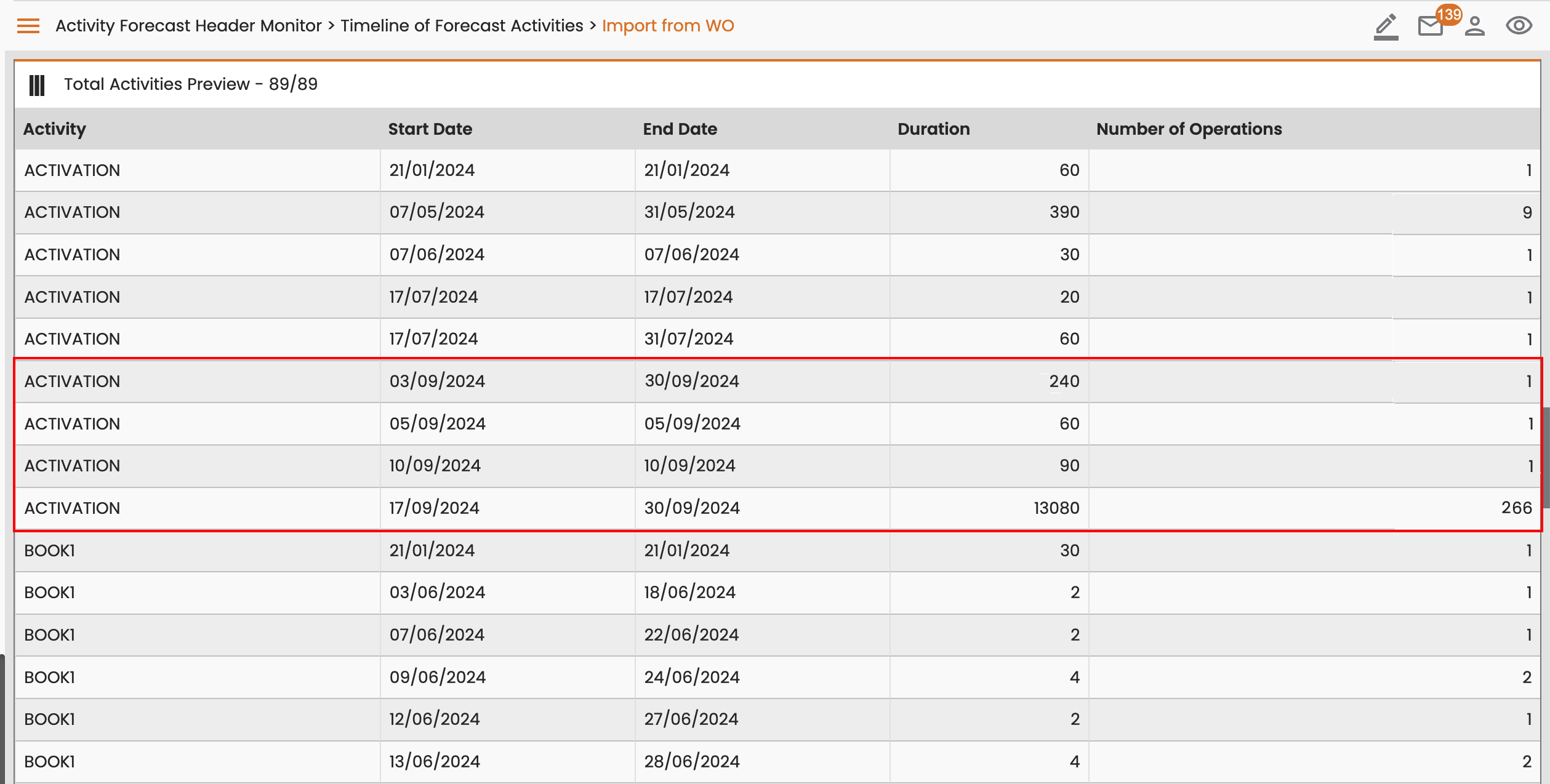Sort by Number of Operations header

[1189, 129]
